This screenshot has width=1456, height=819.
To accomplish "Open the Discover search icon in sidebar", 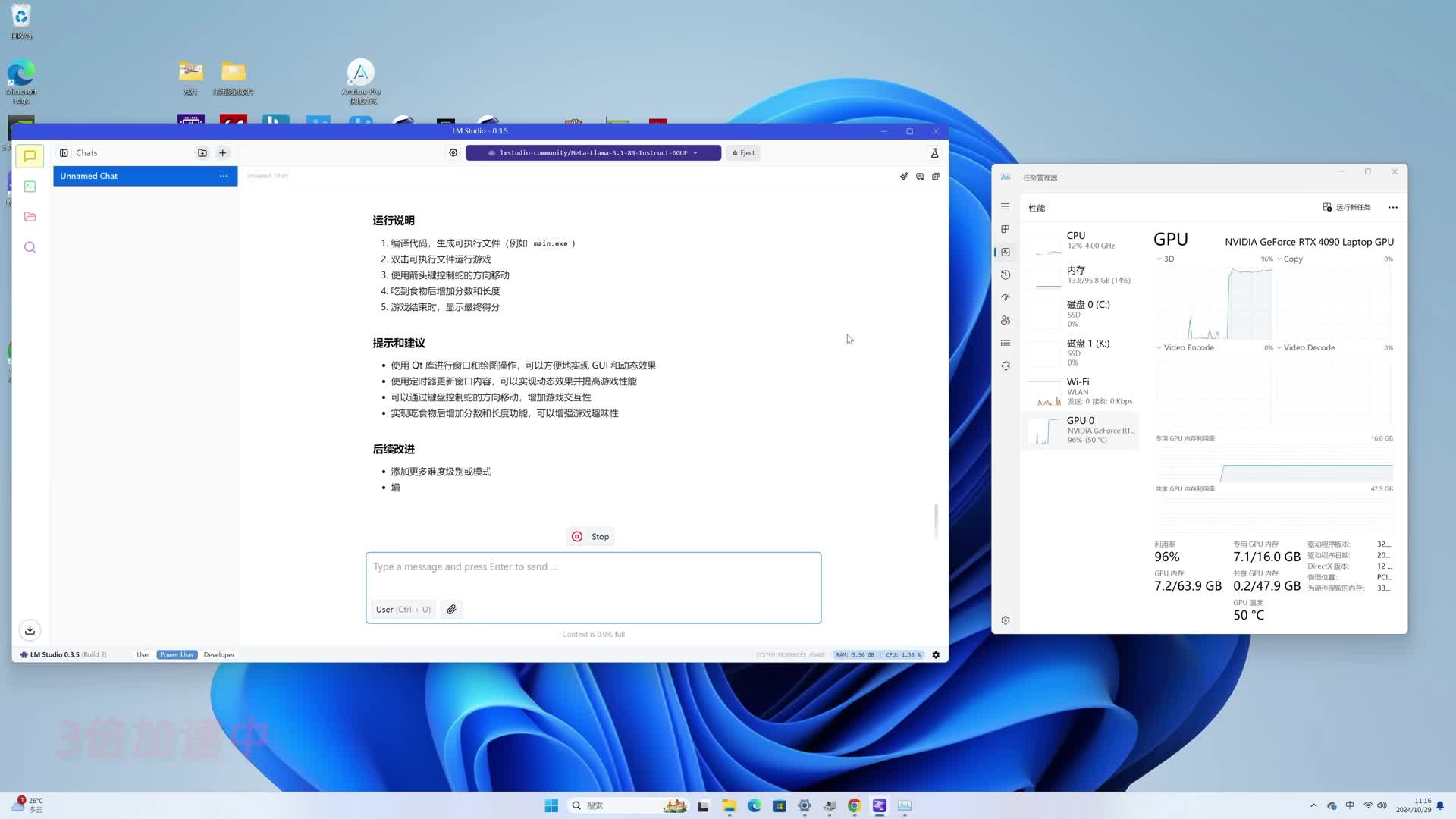I will [30, 247].
